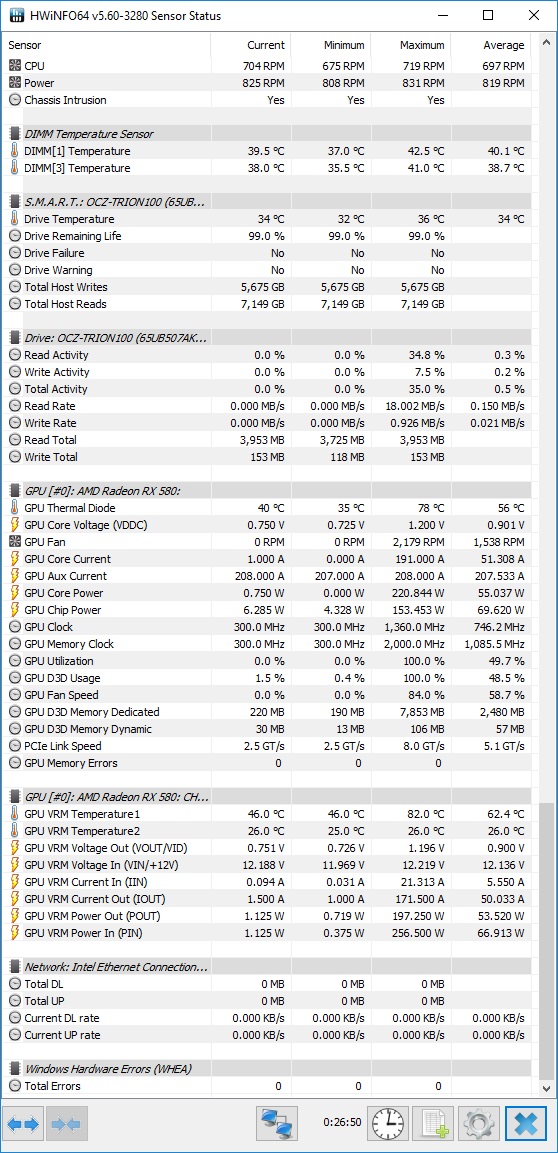The image size is (558, 1153).
Task: Close sensor window with blue X button
Action: (526, 1124)
